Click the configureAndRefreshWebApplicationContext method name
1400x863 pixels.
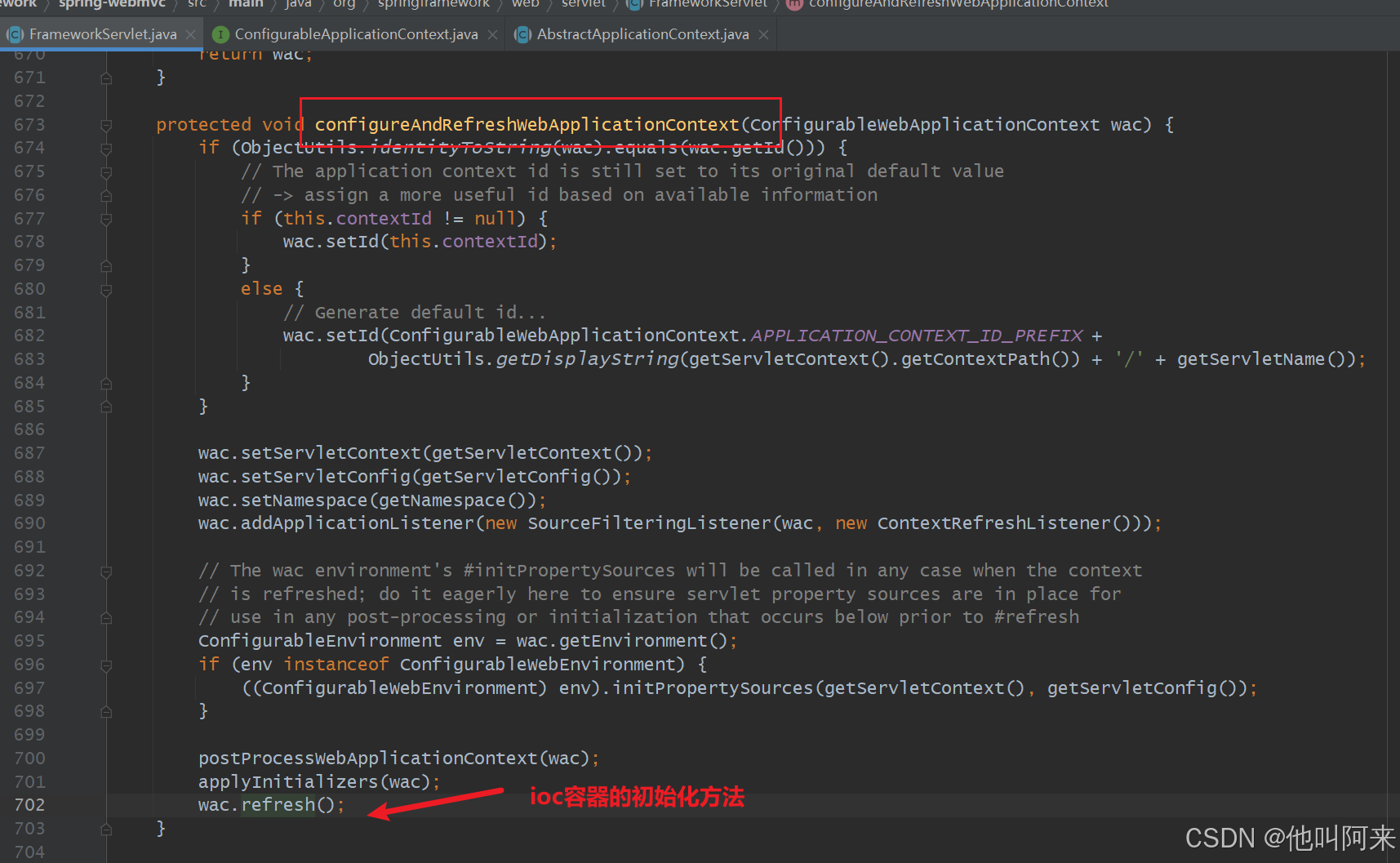(527, 125)
